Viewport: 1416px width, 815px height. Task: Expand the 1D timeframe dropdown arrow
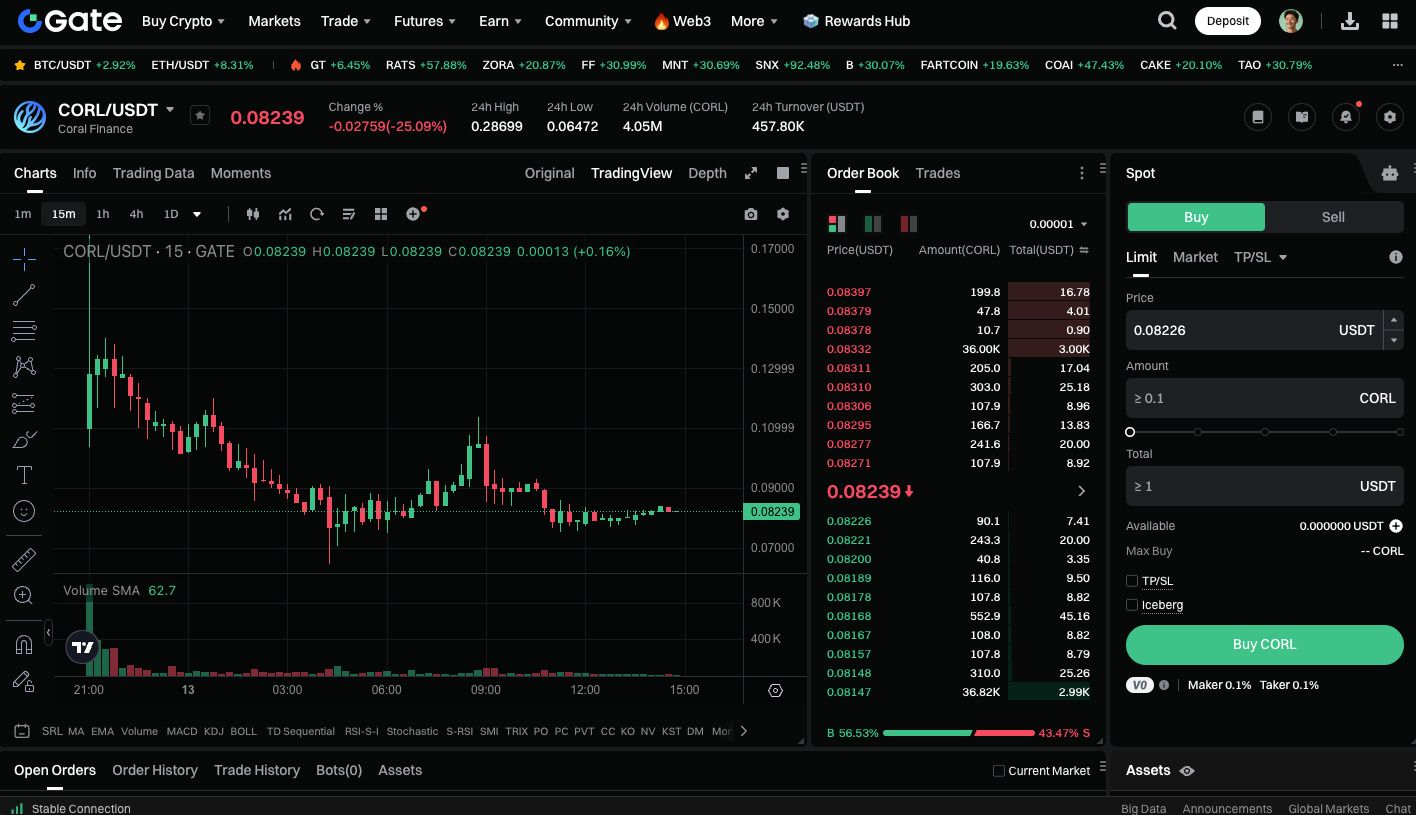pyautogui.click(x=197, y=214)
